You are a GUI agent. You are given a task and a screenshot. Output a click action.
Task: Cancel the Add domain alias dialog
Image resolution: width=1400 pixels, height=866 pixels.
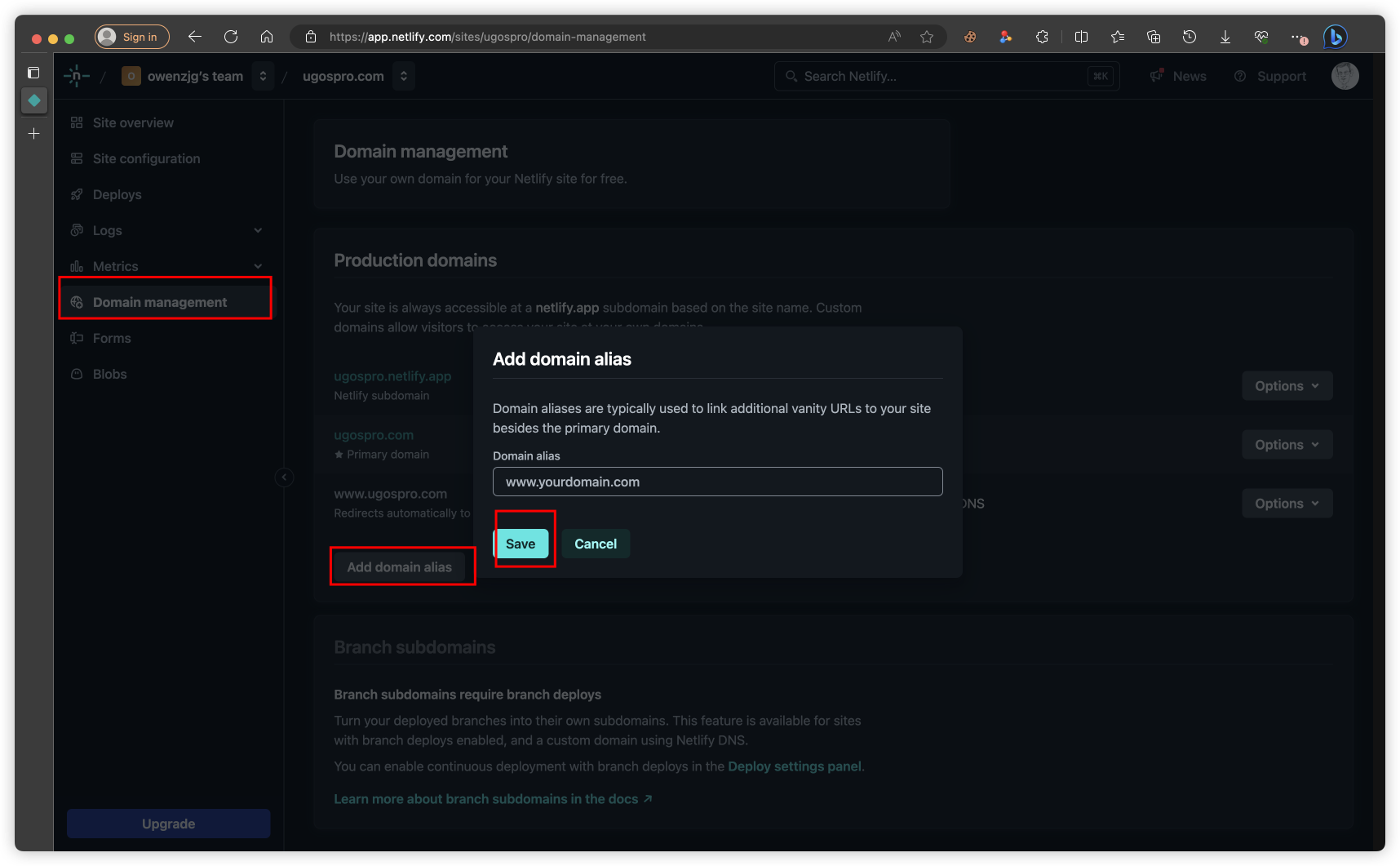(x=596, y=544)
